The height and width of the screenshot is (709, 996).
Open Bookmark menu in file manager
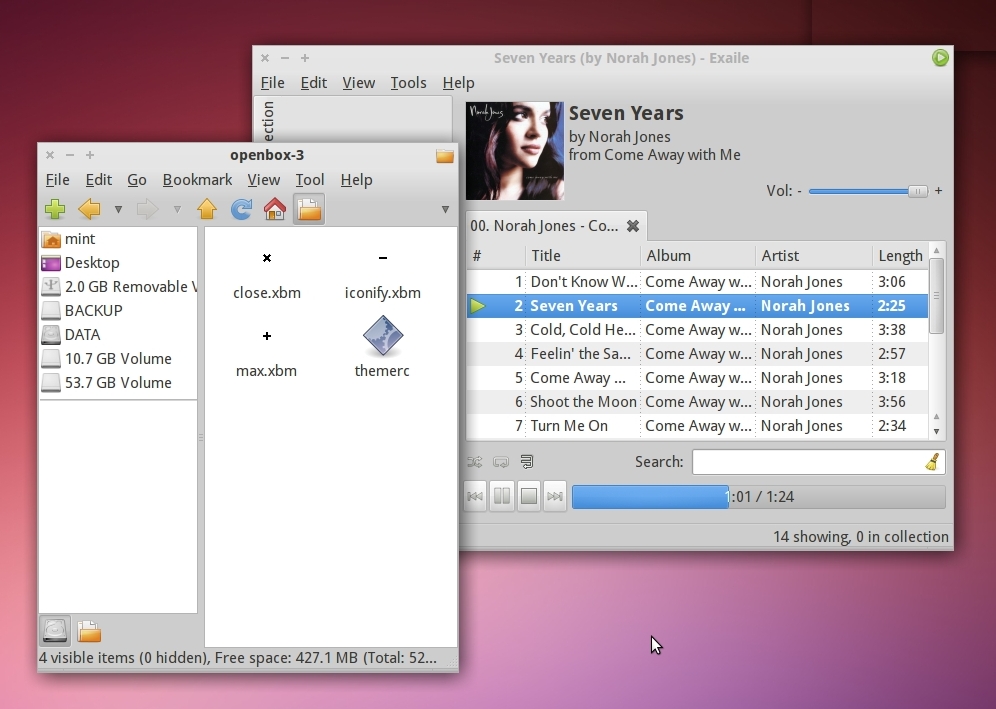(x=197, y=180)
